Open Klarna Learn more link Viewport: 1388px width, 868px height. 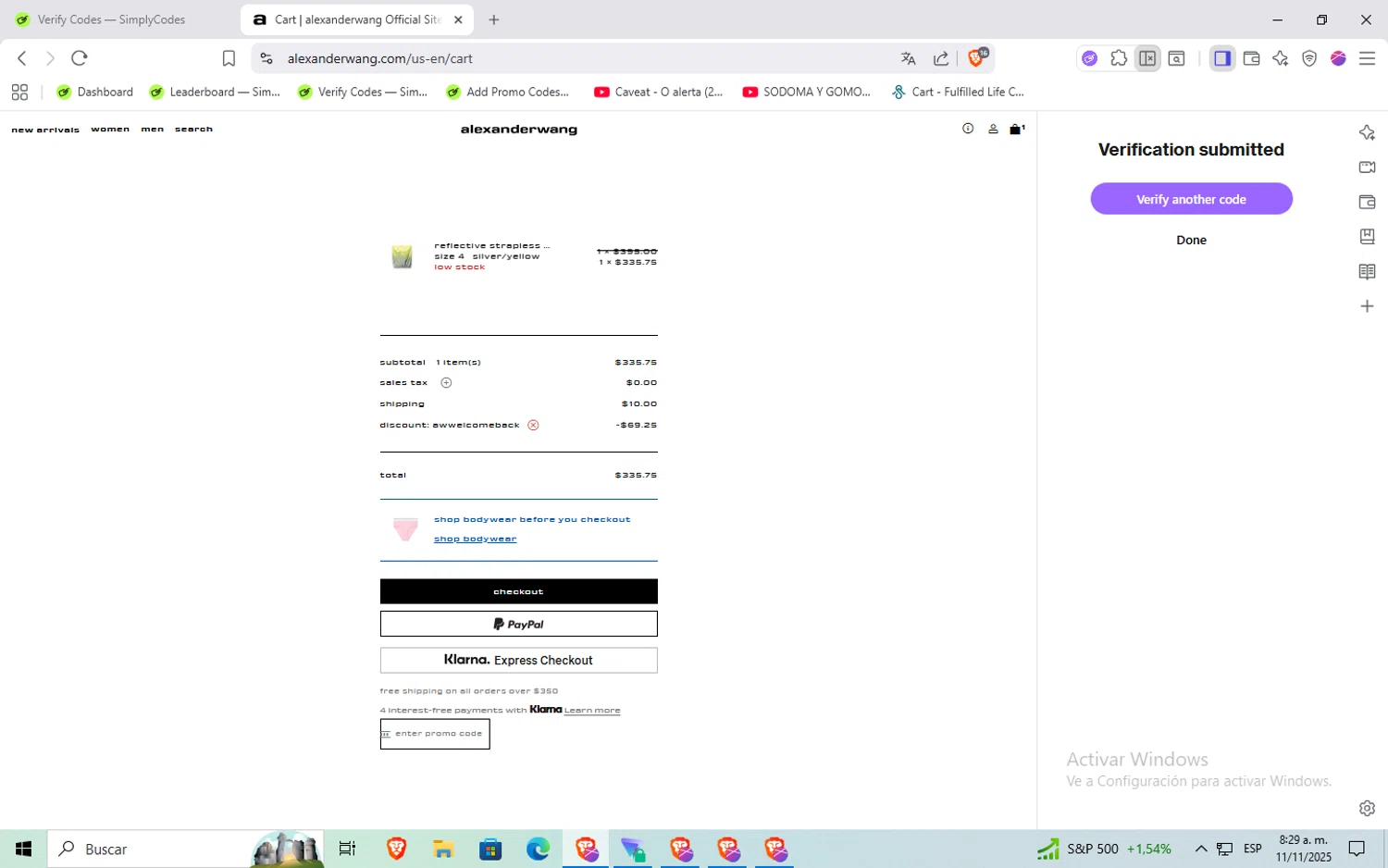[x=592, y=711]
